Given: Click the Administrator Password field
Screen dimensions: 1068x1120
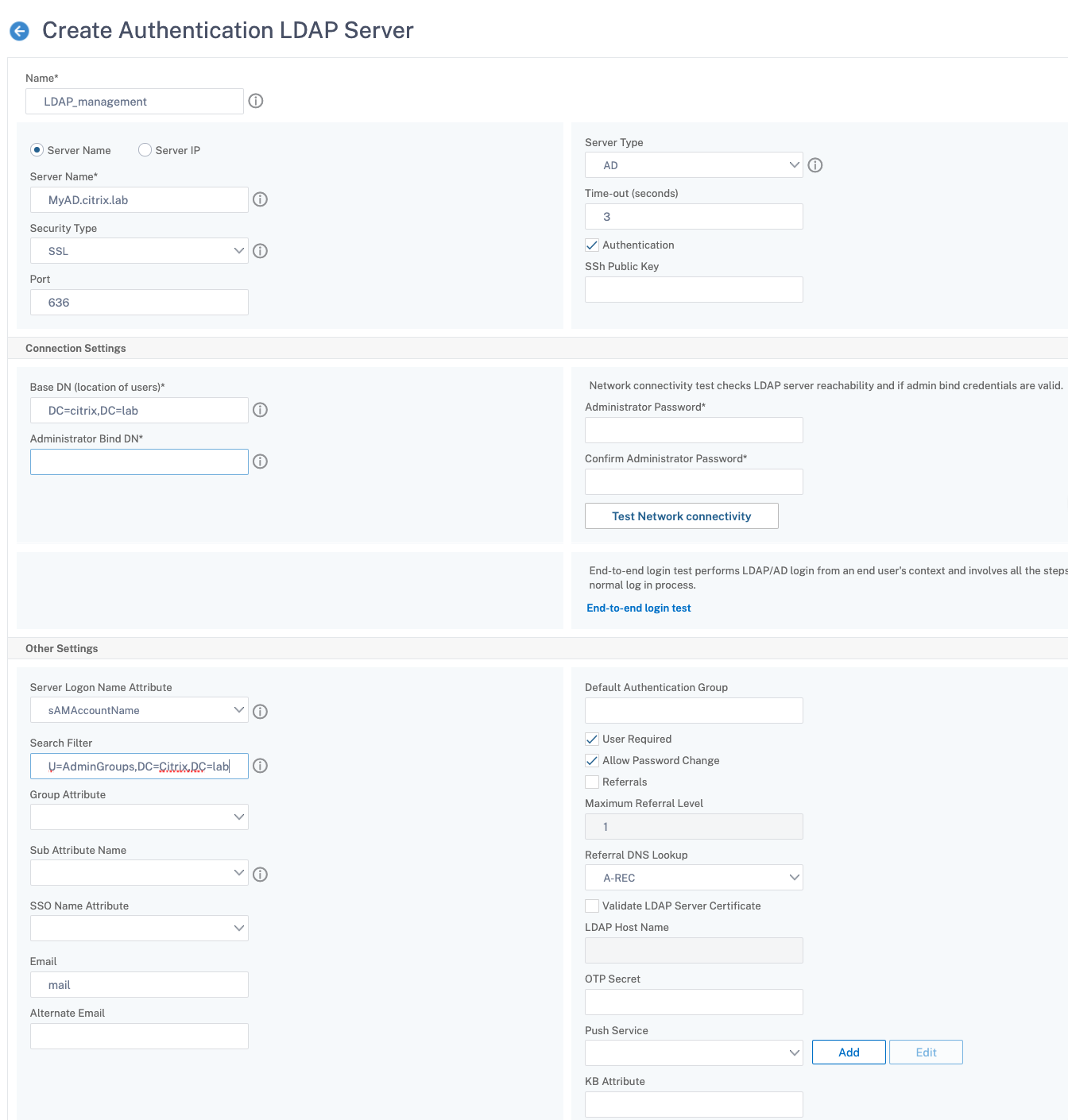Looking at the screenshot, I should pyautogui.click(x=694, y=431).
